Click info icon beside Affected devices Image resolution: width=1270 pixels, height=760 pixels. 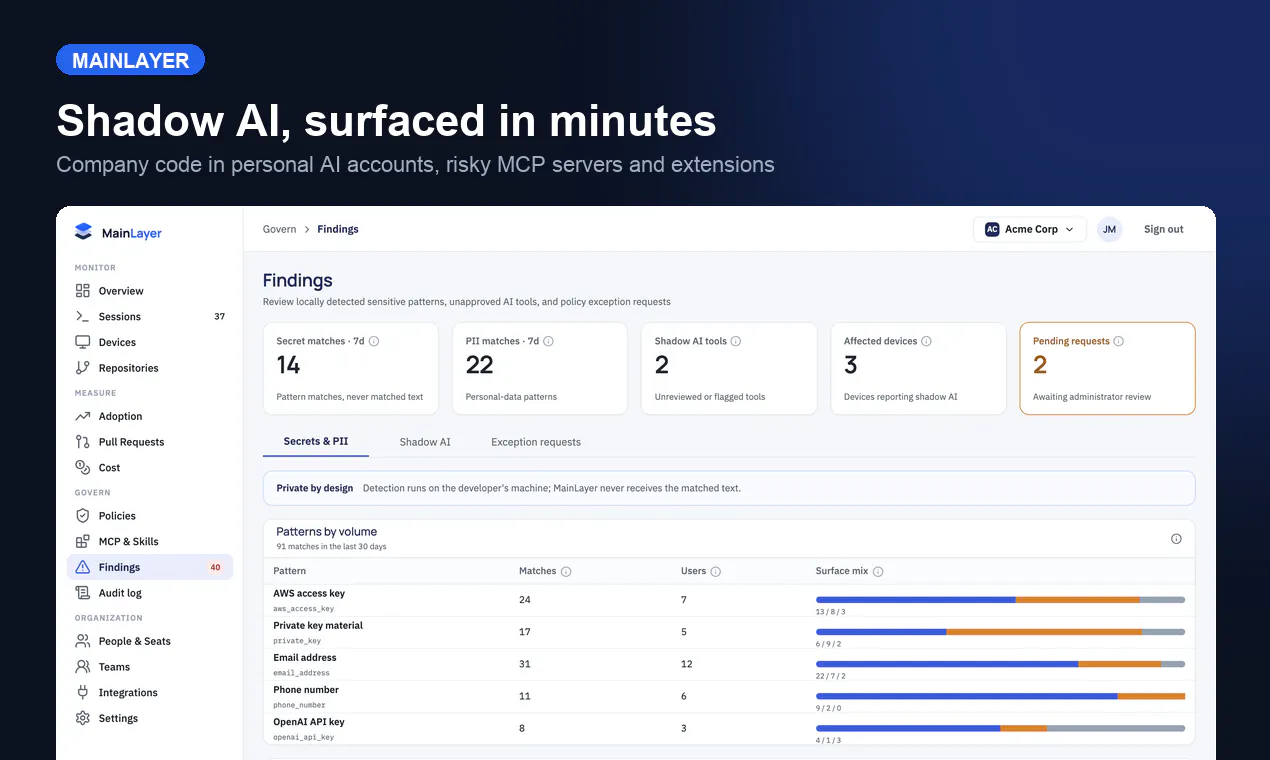(926, 341)
